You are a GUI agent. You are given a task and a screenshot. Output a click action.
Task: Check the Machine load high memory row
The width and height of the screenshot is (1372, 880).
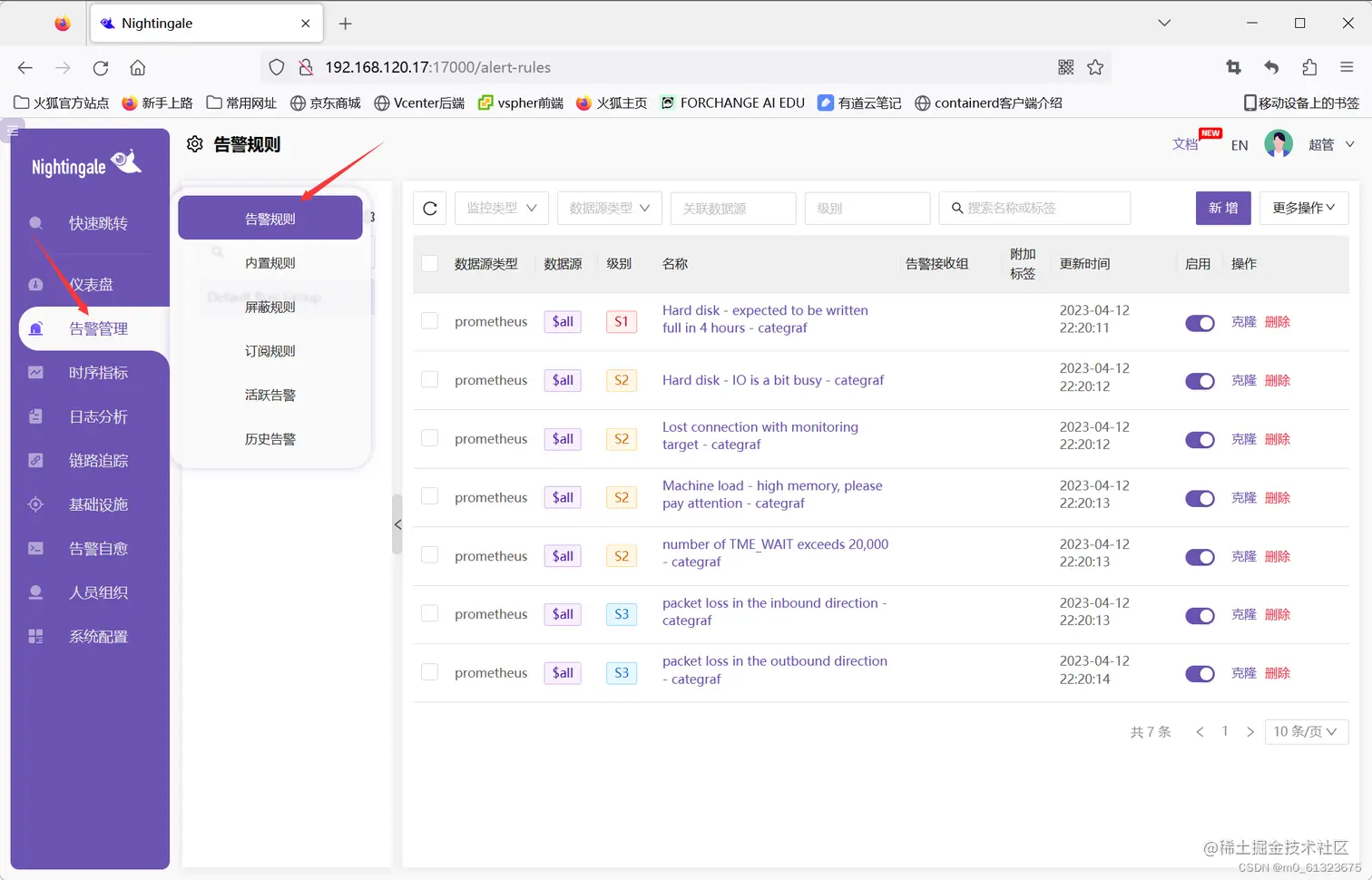pyautogui.click(x=430, y=496)
